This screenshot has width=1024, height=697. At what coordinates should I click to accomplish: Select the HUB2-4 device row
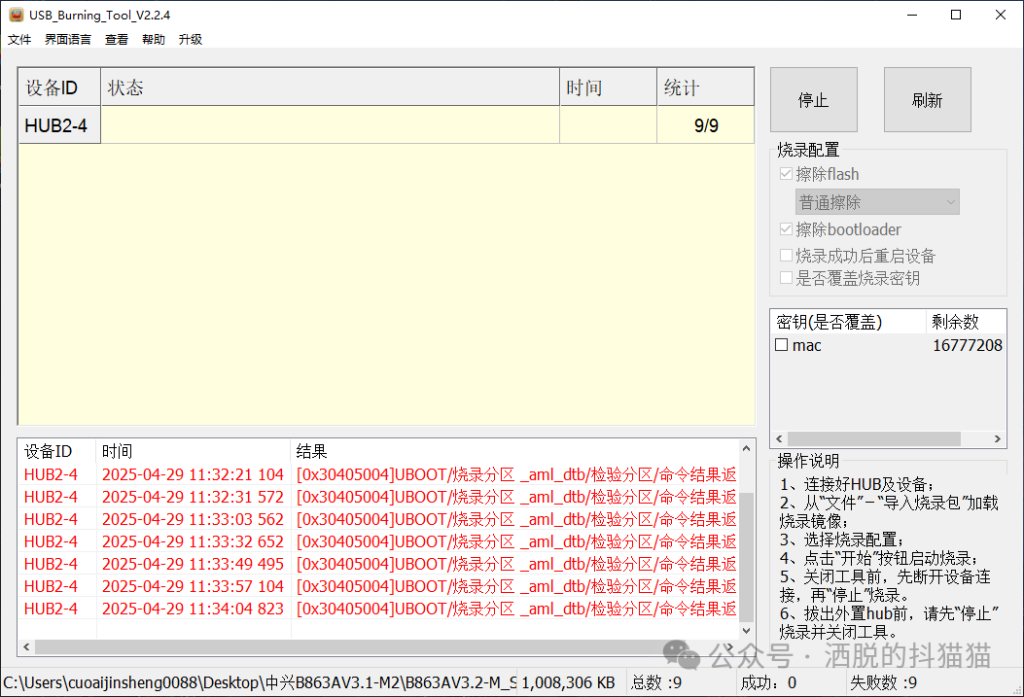(x=59, y=126)
